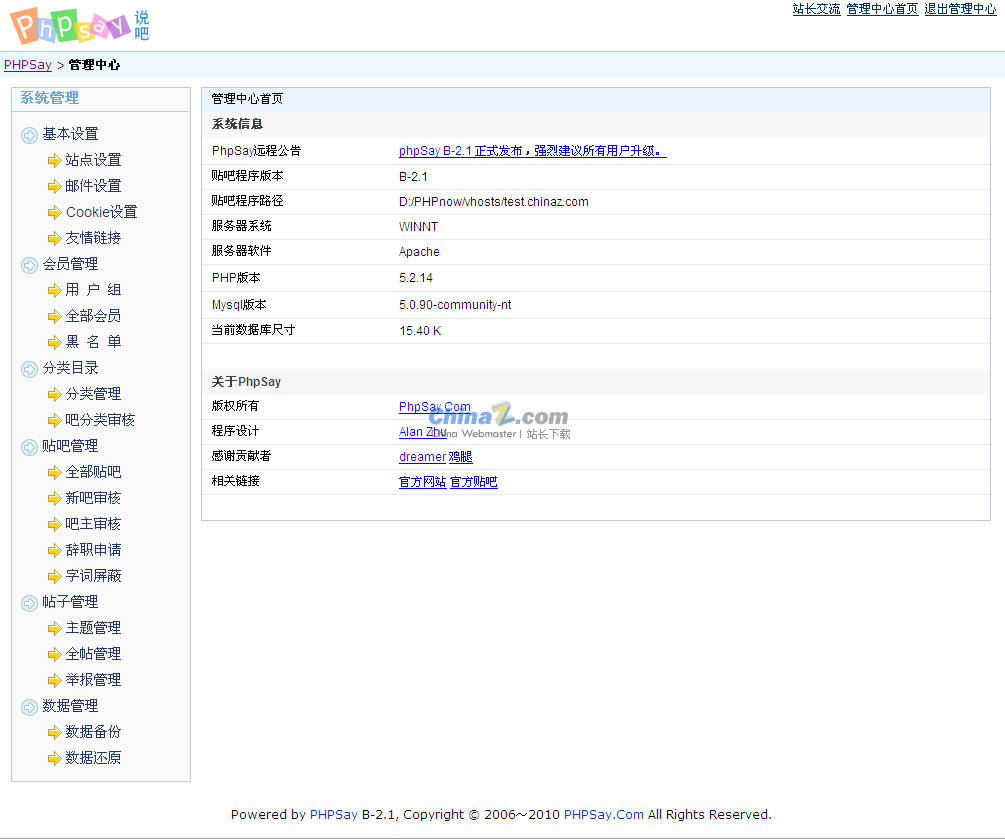Click the 贴吧管理 section heading

click(x=70, y=446)
